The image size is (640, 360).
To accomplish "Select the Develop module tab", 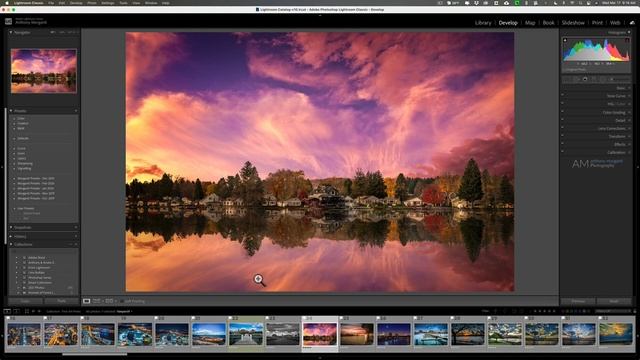I will point(508,23).
